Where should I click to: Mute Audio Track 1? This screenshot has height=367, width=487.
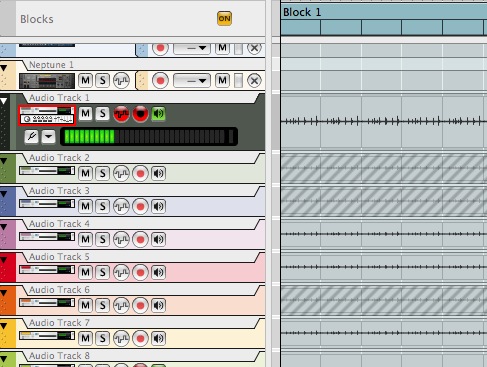tap(85, 114)
